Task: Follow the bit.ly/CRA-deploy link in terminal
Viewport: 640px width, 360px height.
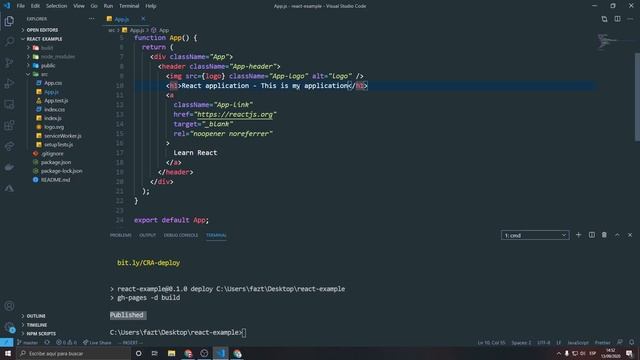Action: coord(149,263)
